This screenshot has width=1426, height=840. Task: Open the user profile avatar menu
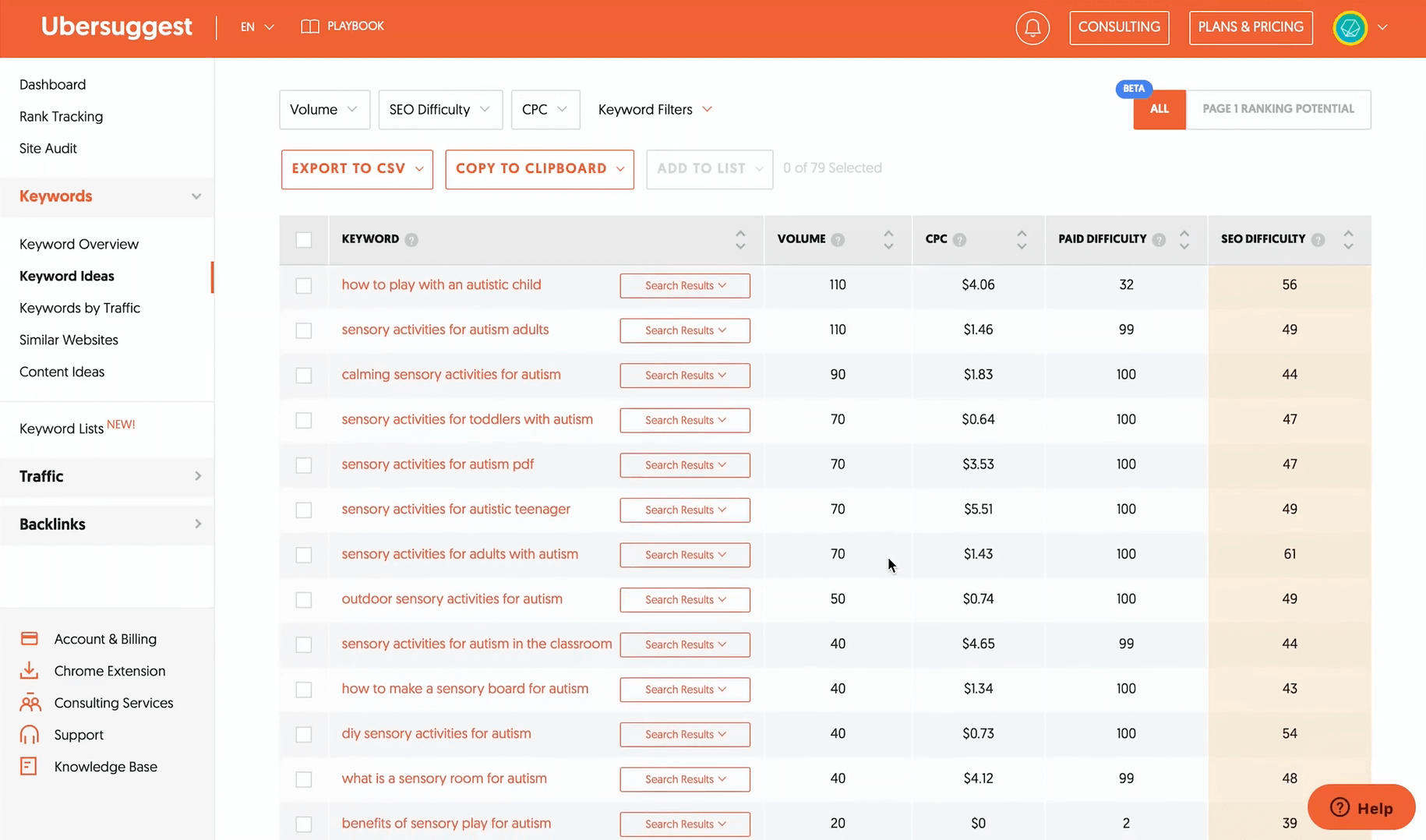1350,28
